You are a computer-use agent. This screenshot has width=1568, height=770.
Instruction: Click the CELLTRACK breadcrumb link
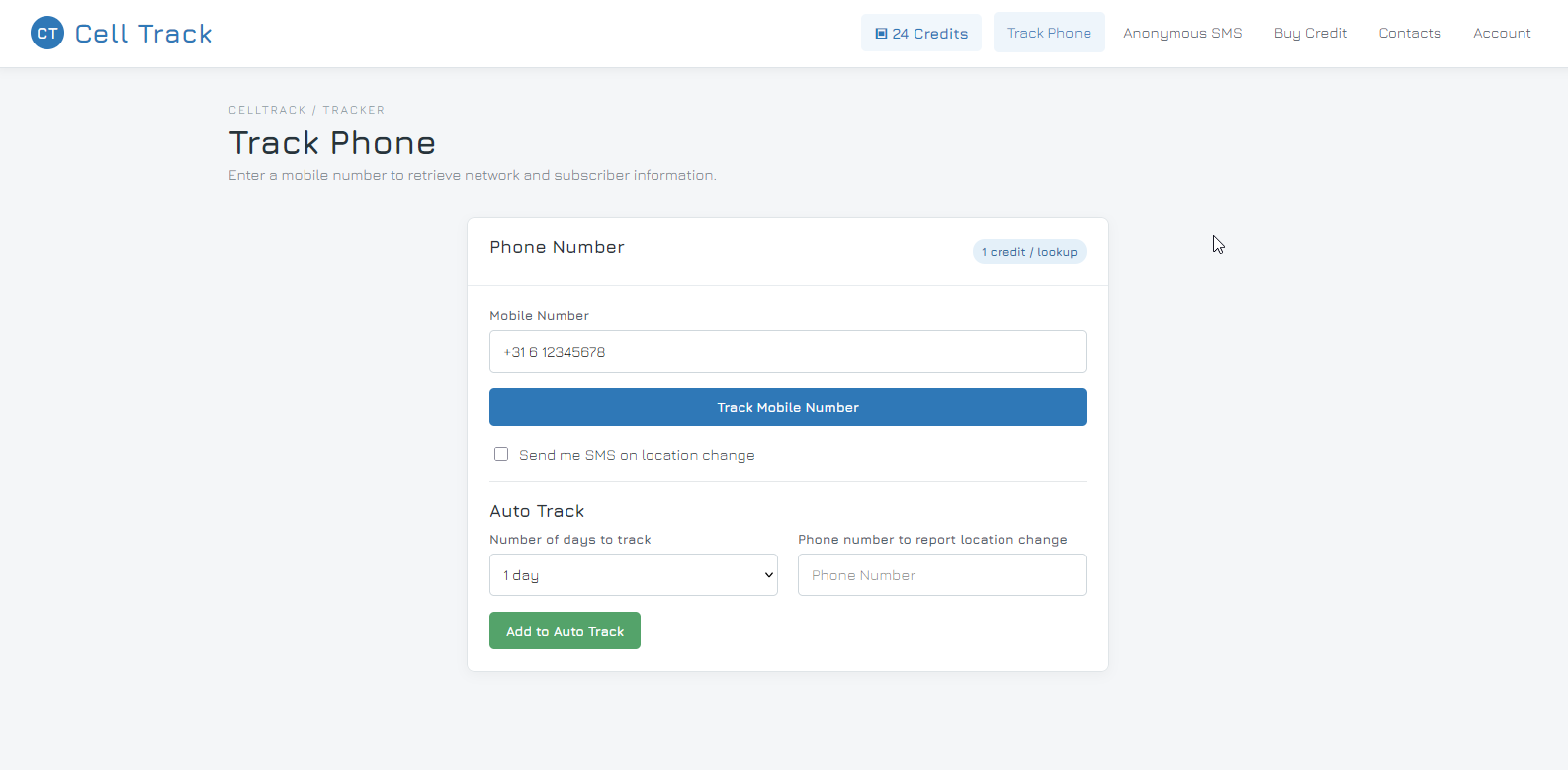pyautogui.click(x=267, y=110)
